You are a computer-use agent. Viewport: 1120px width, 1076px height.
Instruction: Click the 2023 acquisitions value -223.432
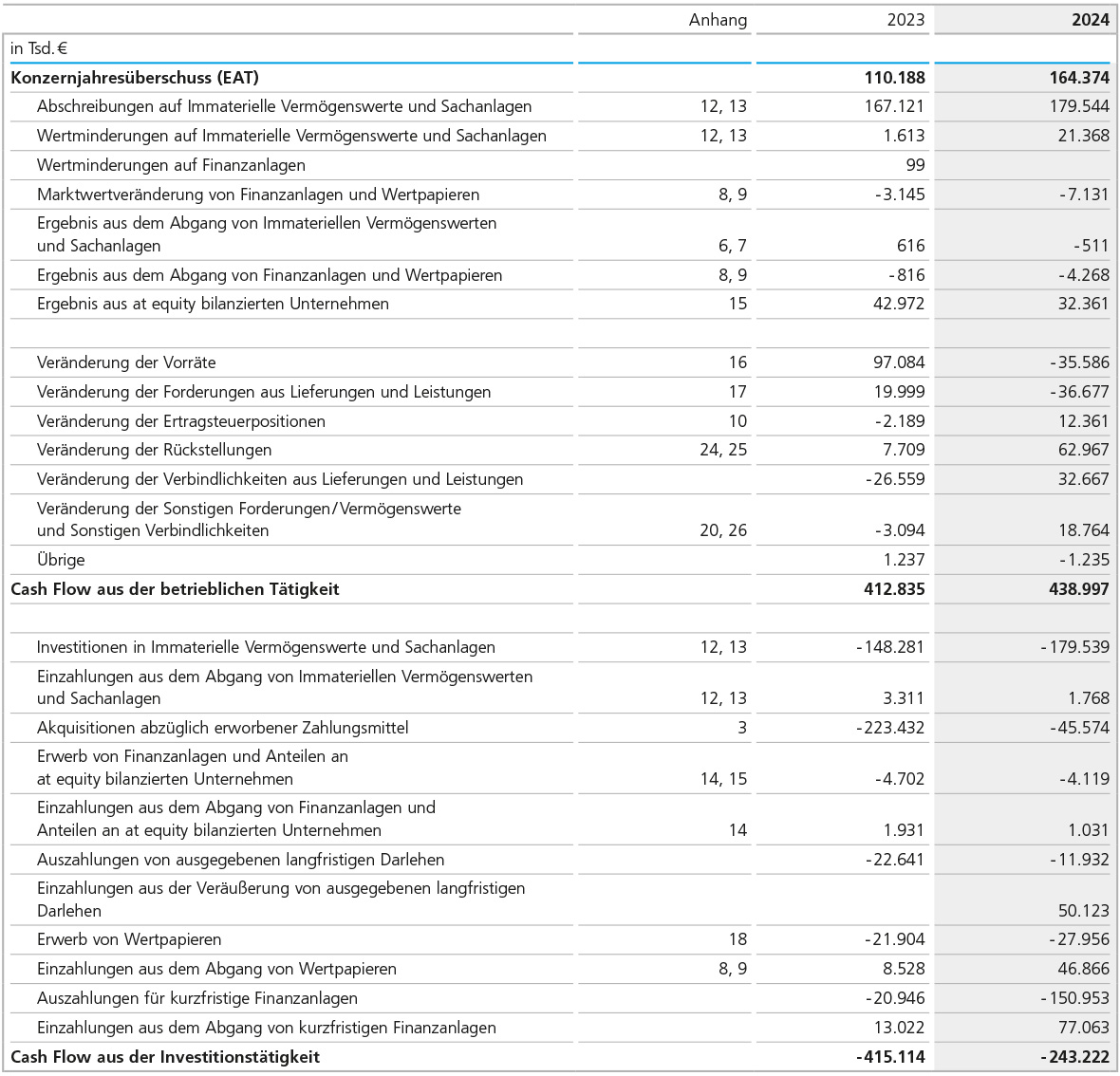point(890,728)
